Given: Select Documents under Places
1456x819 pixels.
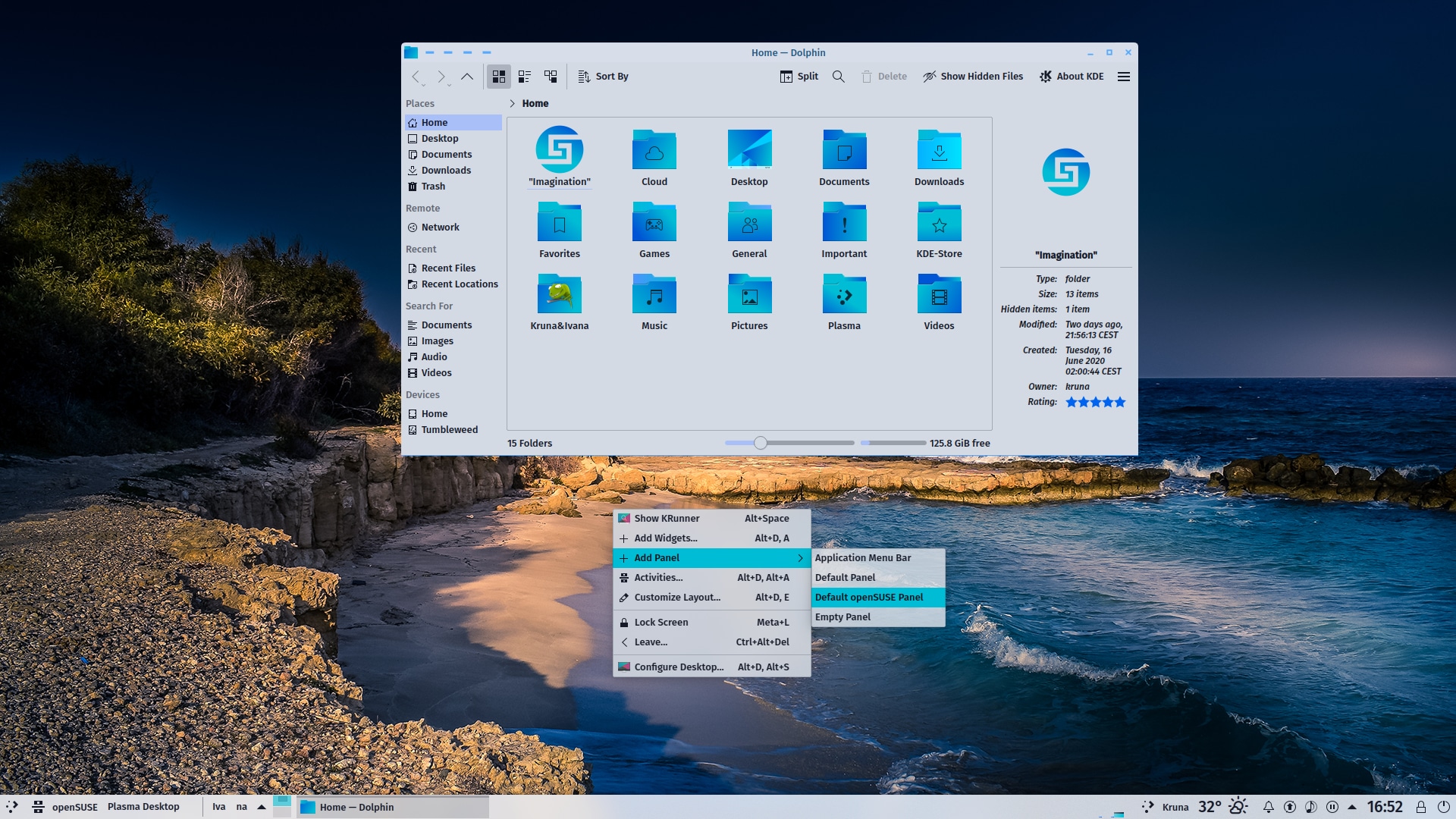Looking at the screenshot, I should point(453,155).
